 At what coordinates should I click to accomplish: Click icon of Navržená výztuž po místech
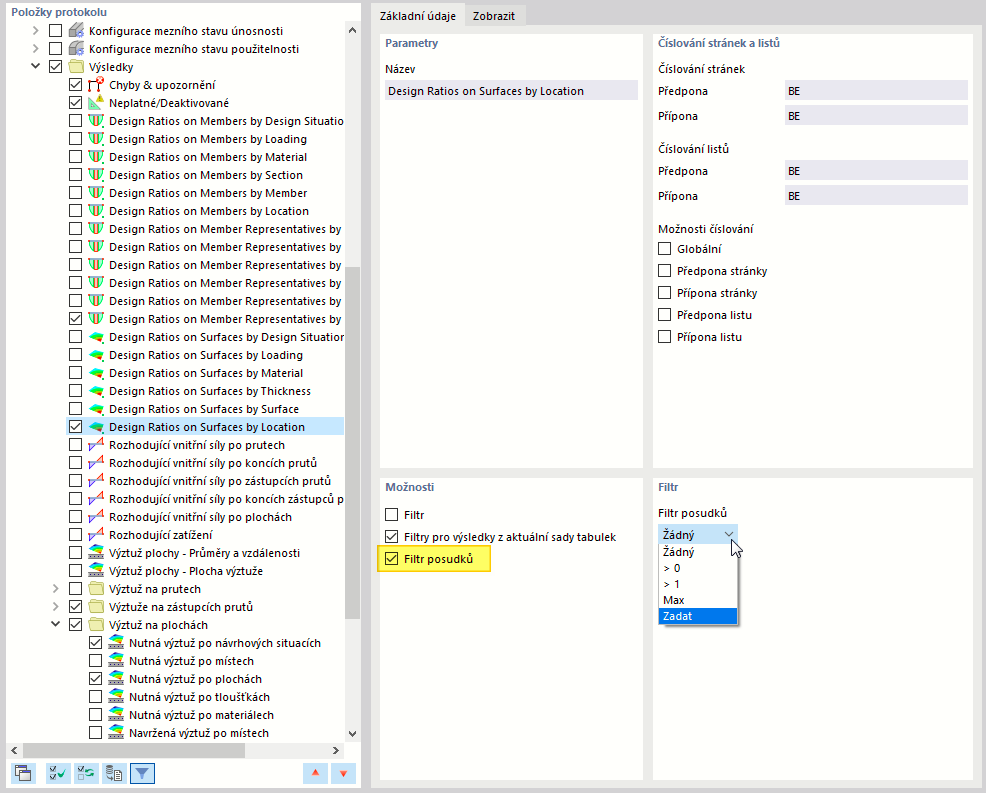[x=116, y=733]
